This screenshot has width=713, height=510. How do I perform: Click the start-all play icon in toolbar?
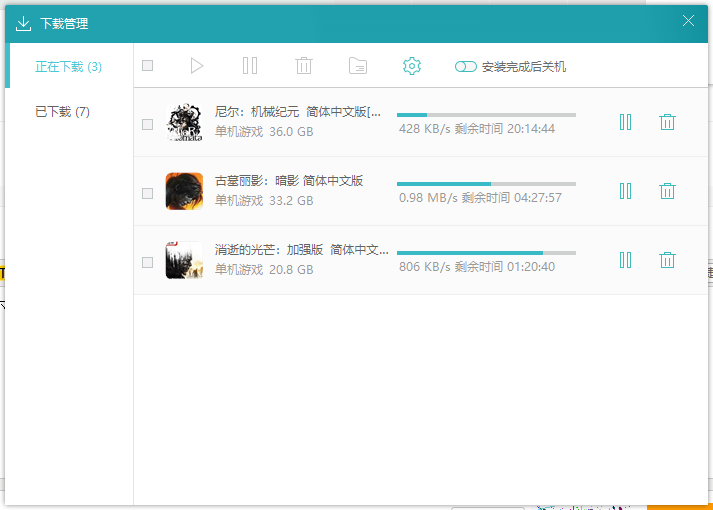point(196,66)
